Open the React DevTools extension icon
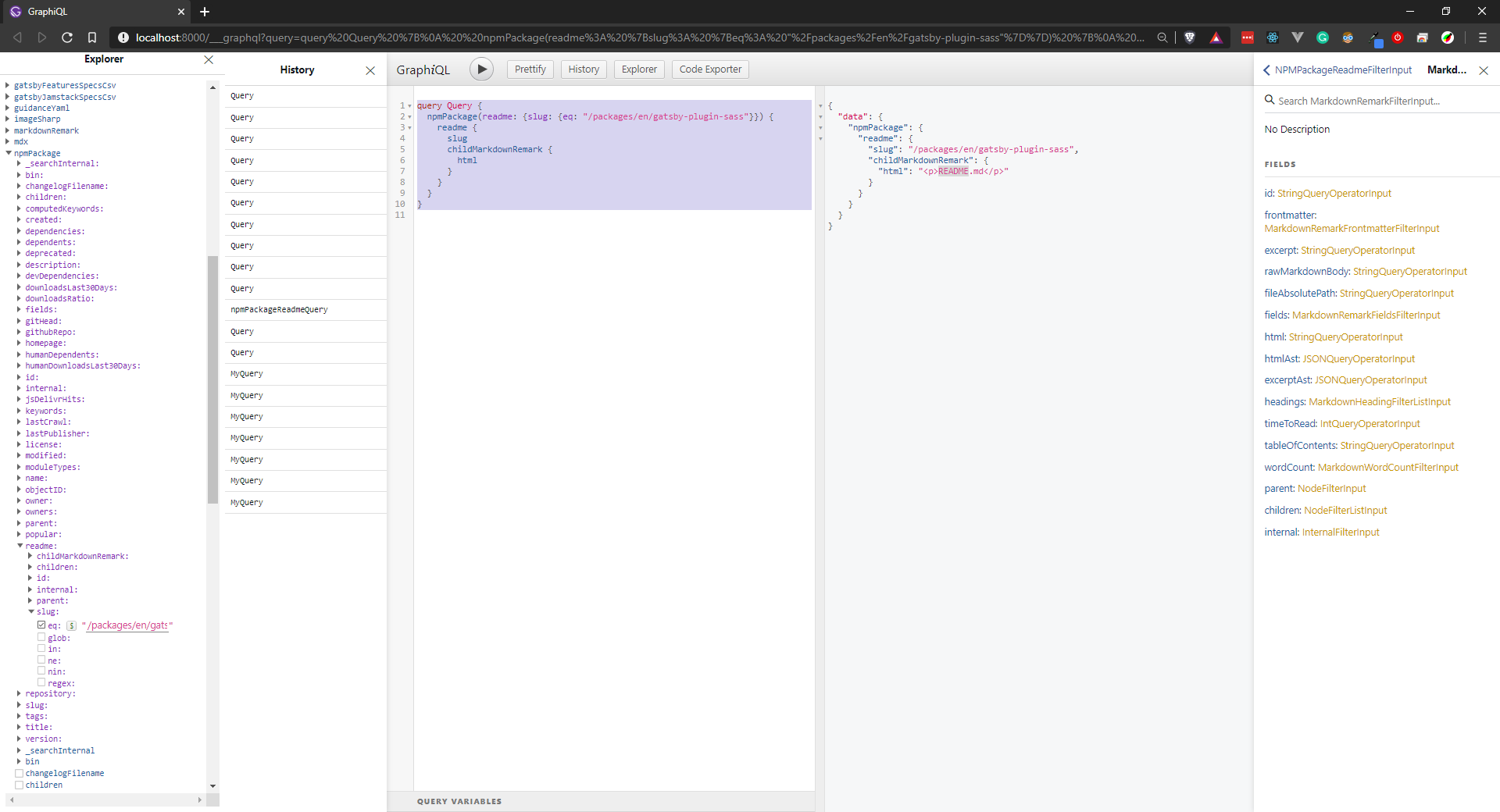 pyautogui.click(x=1273, y=37)
